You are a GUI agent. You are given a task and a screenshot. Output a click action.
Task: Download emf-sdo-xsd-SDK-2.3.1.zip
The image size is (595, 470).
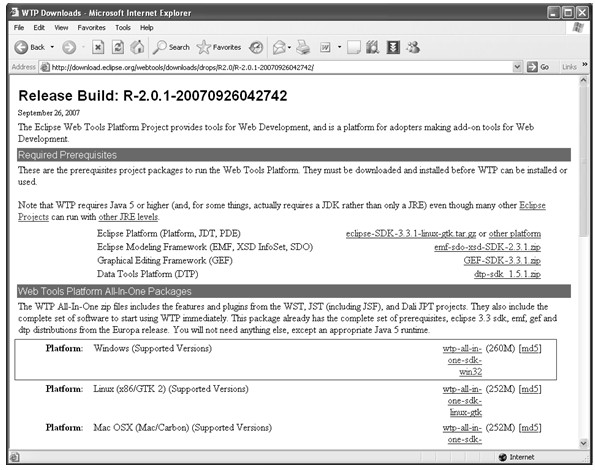click(x=488, y=247)
